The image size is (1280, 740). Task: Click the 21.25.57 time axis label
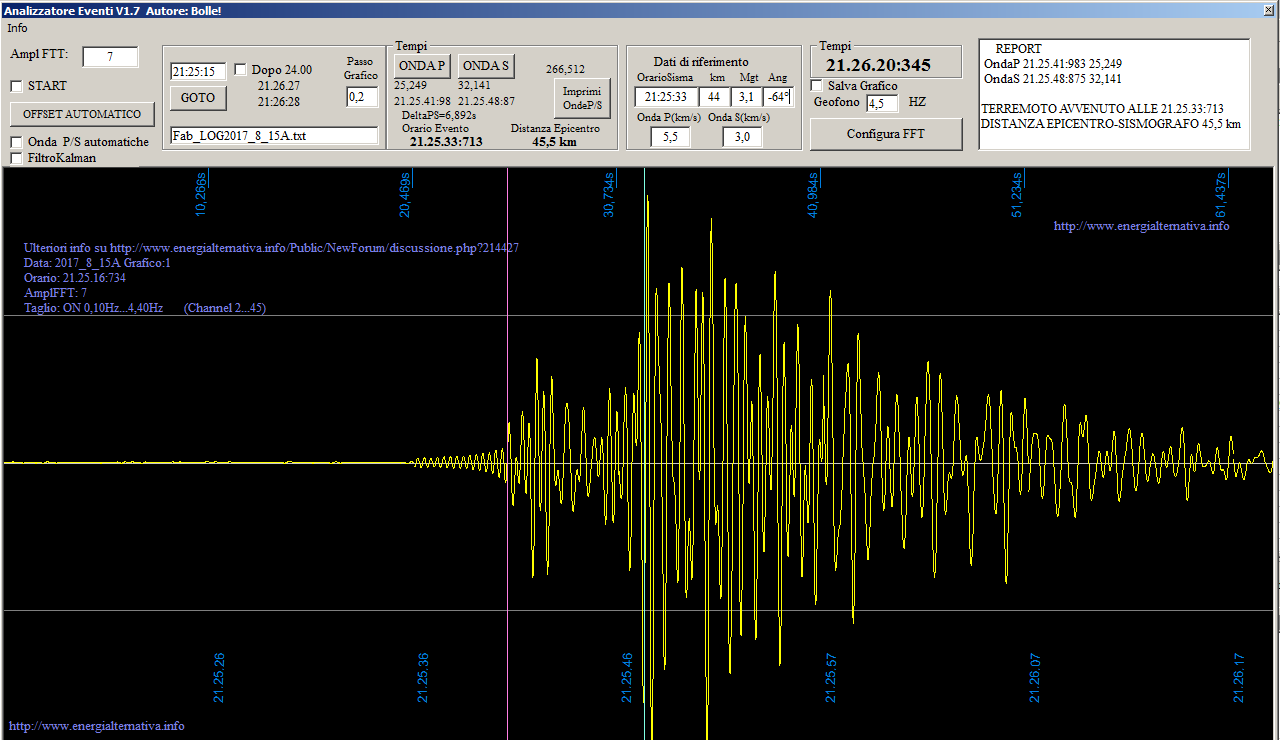point(830,678)
